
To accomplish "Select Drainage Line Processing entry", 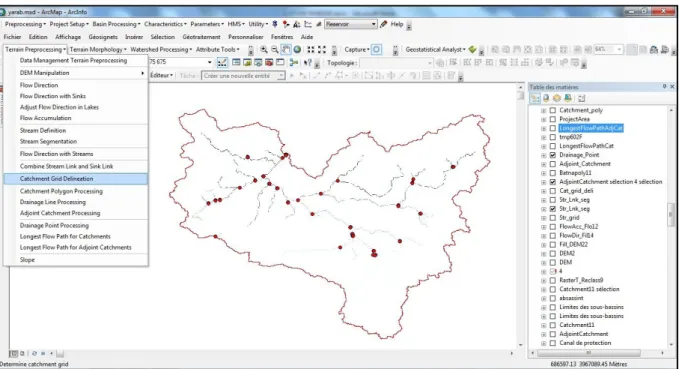I will (53, 202).
